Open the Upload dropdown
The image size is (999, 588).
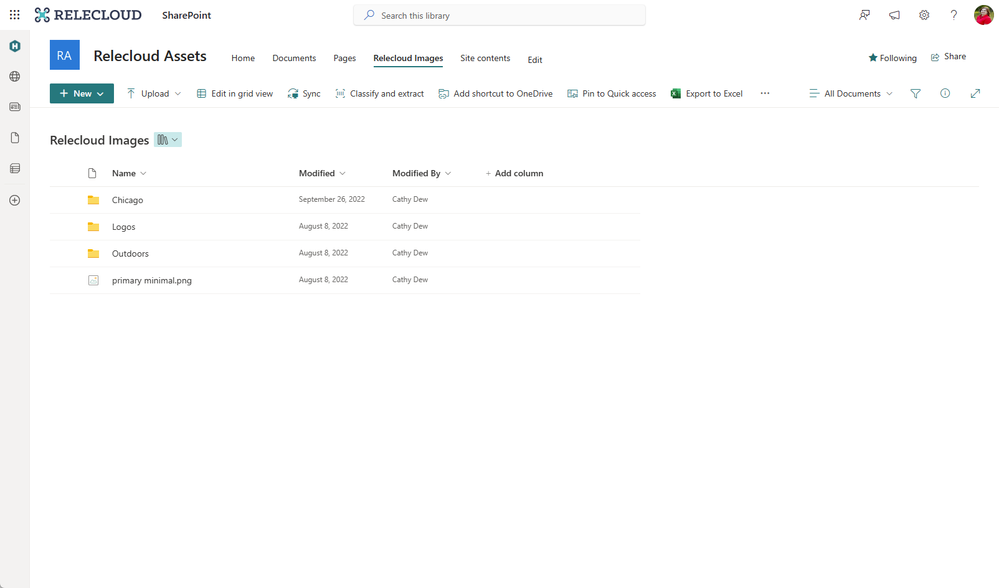pos(154,94)
